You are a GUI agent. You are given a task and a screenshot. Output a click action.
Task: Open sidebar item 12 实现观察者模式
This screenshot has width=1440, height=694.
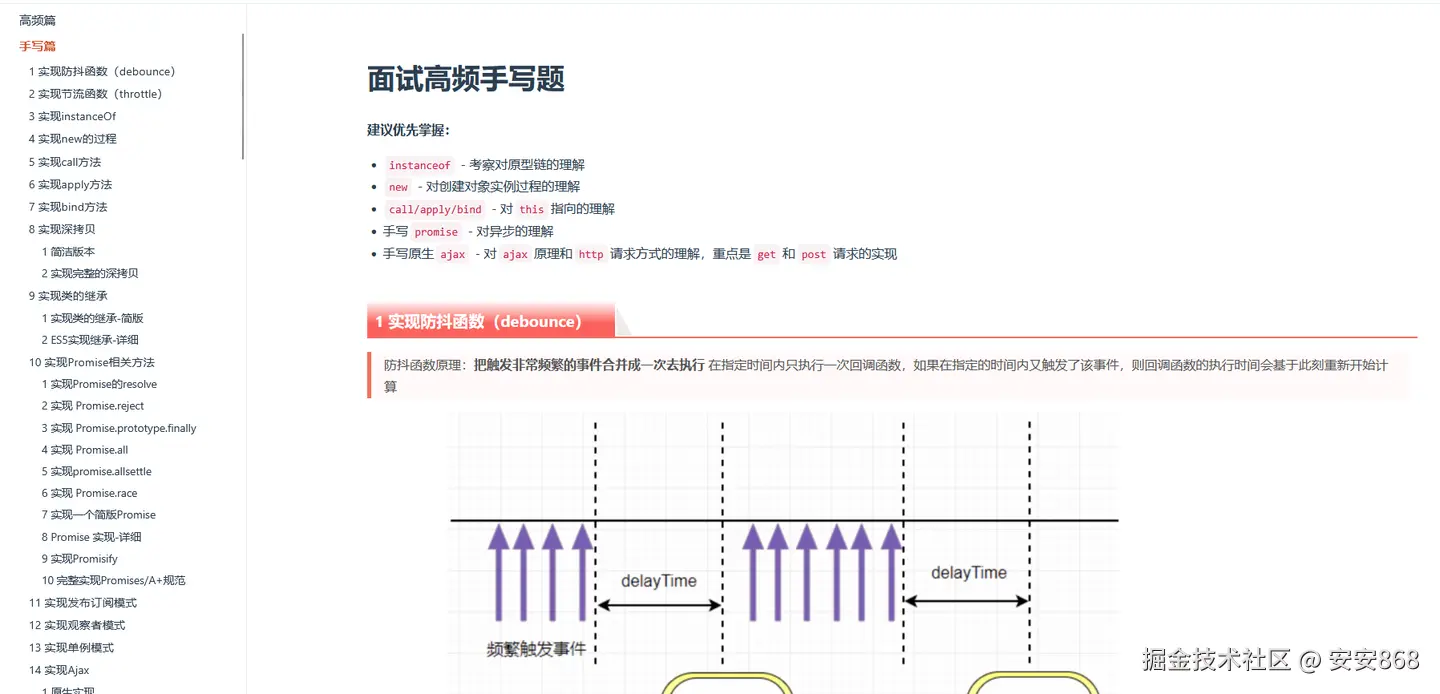pyautogui.click(x=77, y=625)
